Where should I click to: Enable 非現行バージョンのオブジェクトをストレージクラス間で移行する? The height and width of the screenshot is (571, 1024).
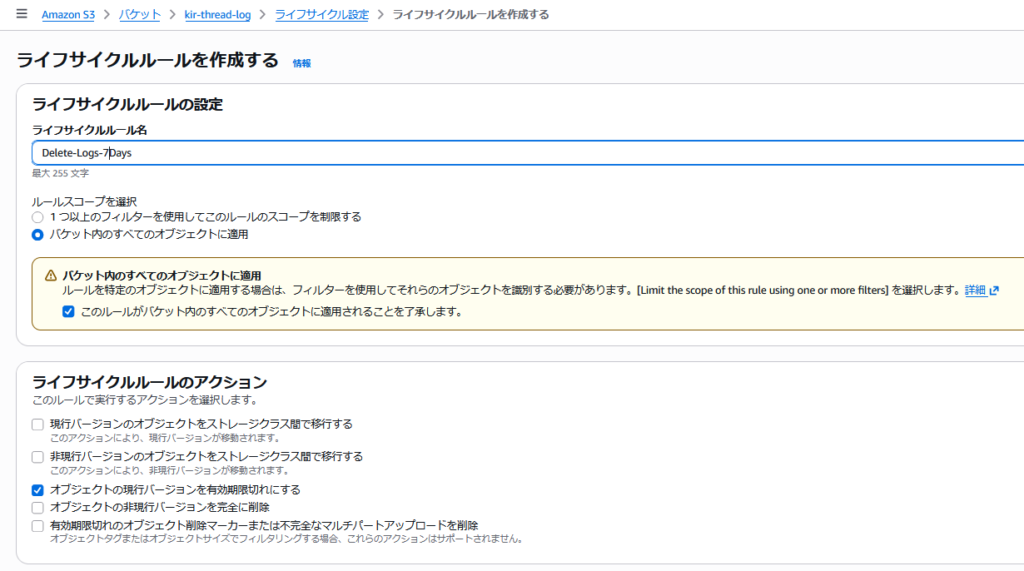tap(38, 457)
